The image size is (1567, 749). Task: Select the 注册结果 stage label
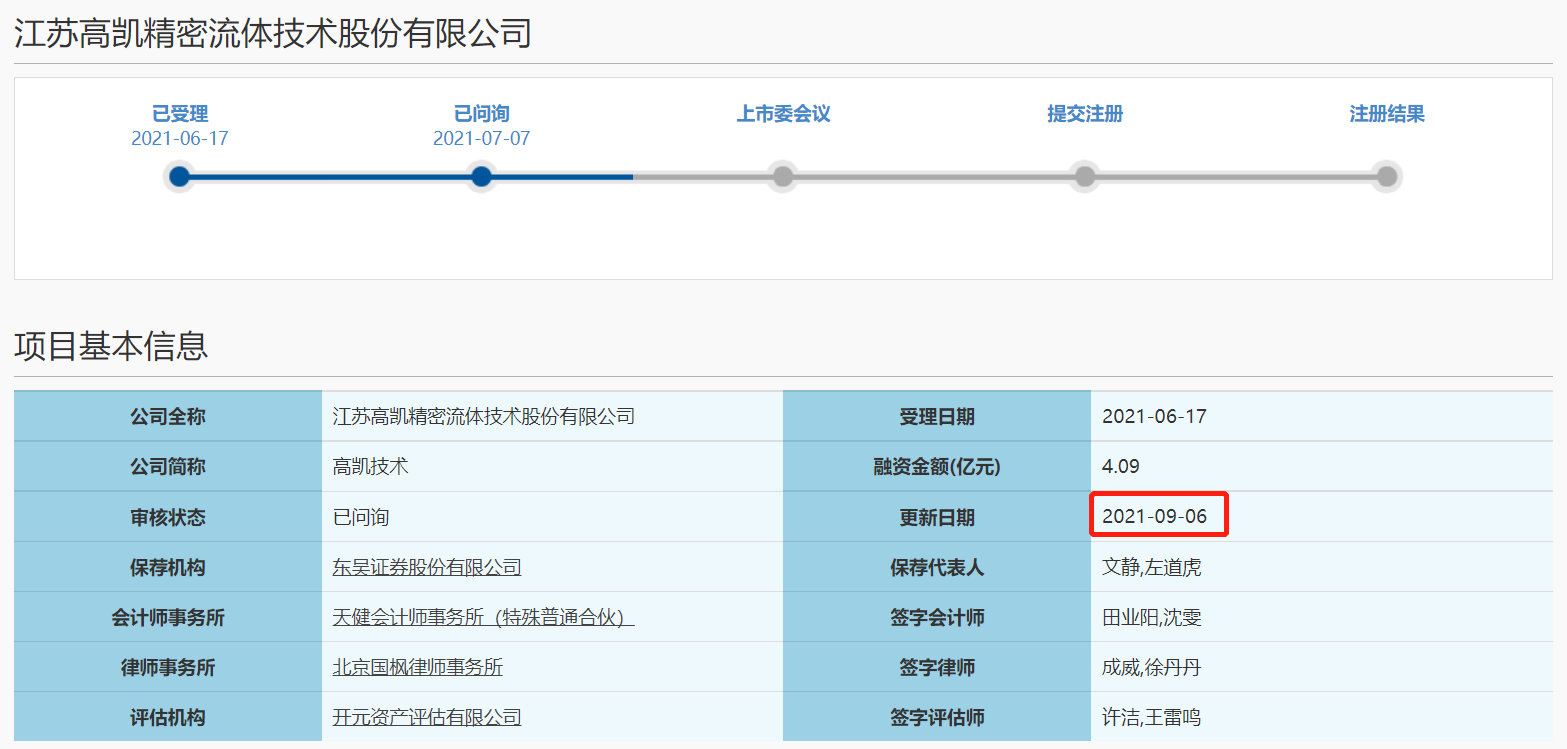1387,114
